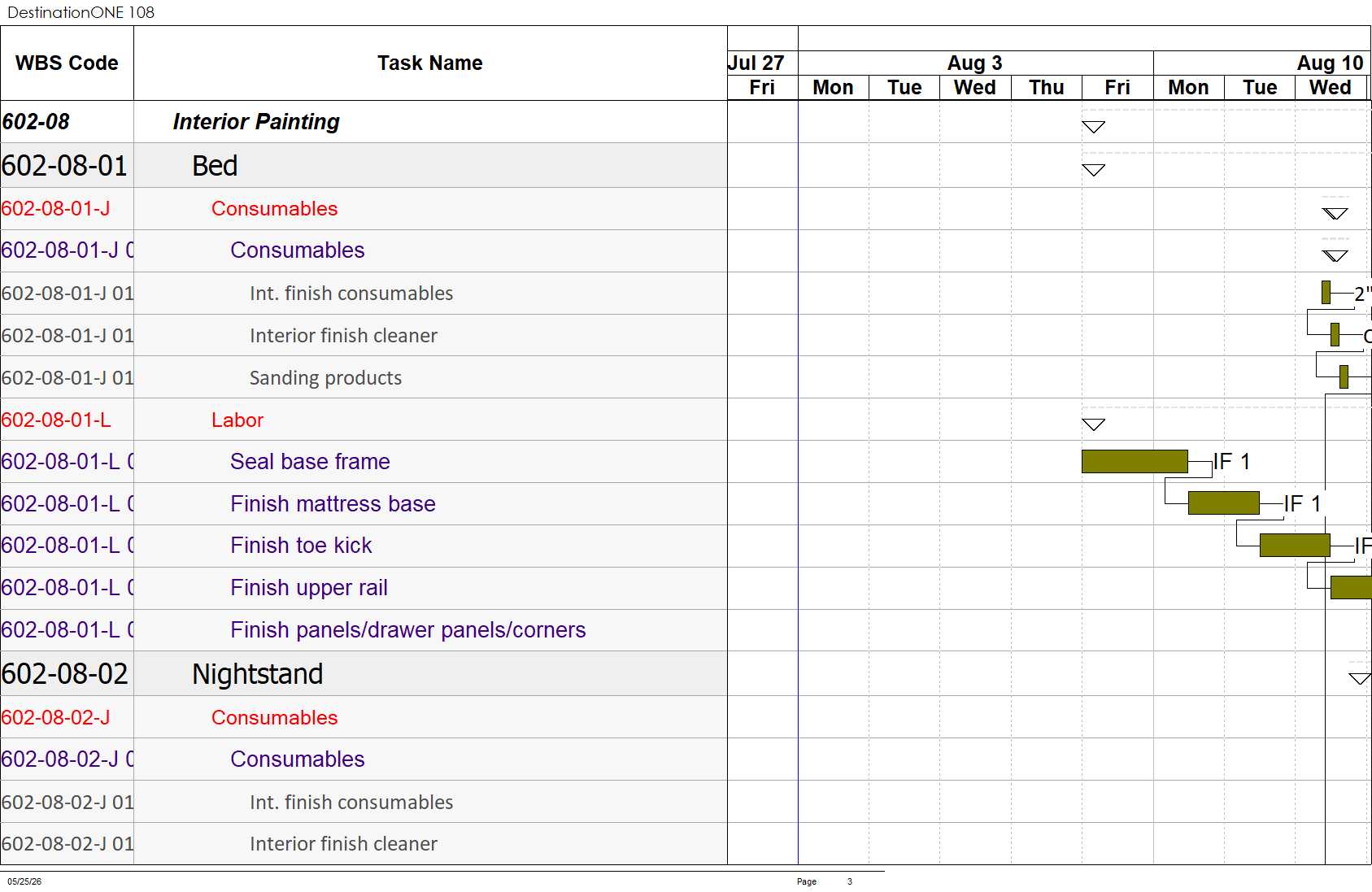Click the WBS Code column header
The image size is (1372, 892).
click(67, 63)
